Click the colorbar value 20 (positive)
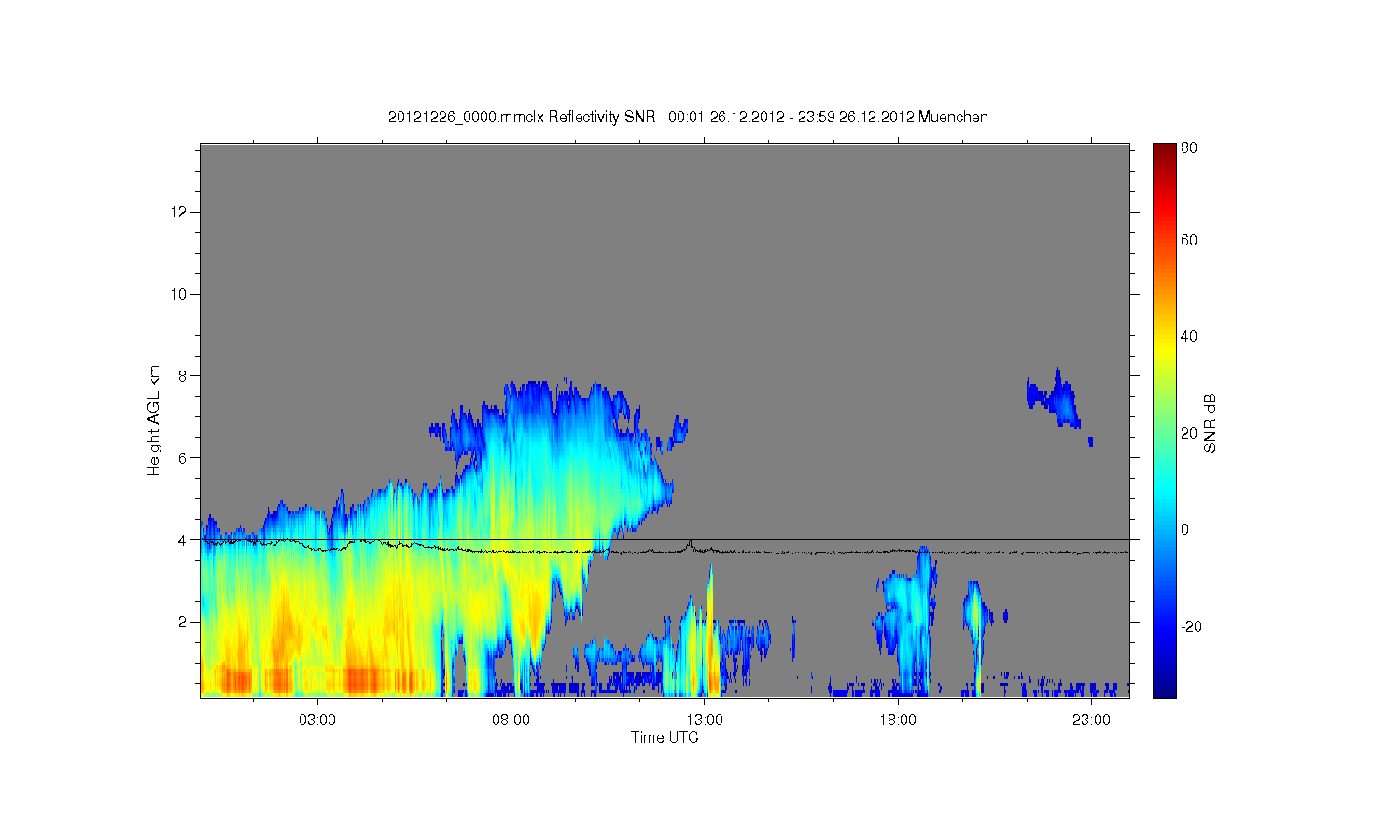The height and width of the screenshot is (840, 1400). (x=1189, y=434)
